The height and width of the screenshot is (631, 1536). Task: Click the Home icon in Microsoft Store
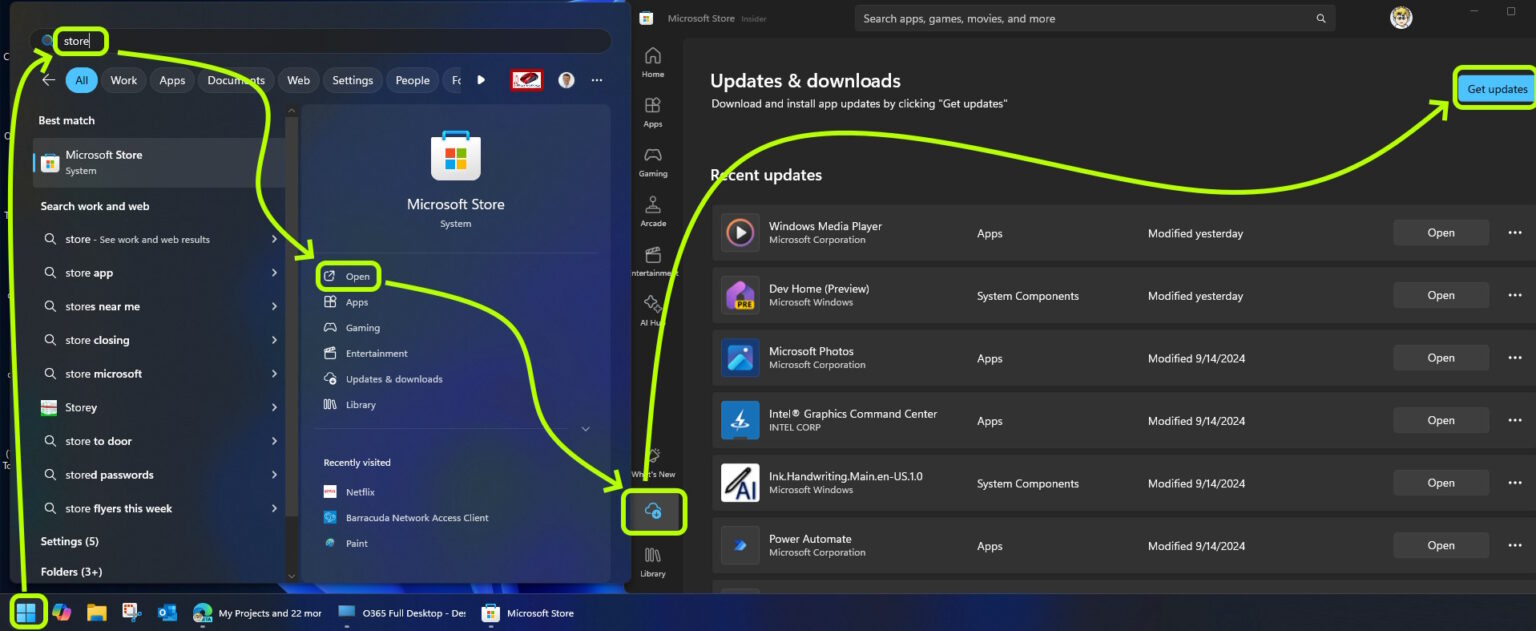pos(653,62)
